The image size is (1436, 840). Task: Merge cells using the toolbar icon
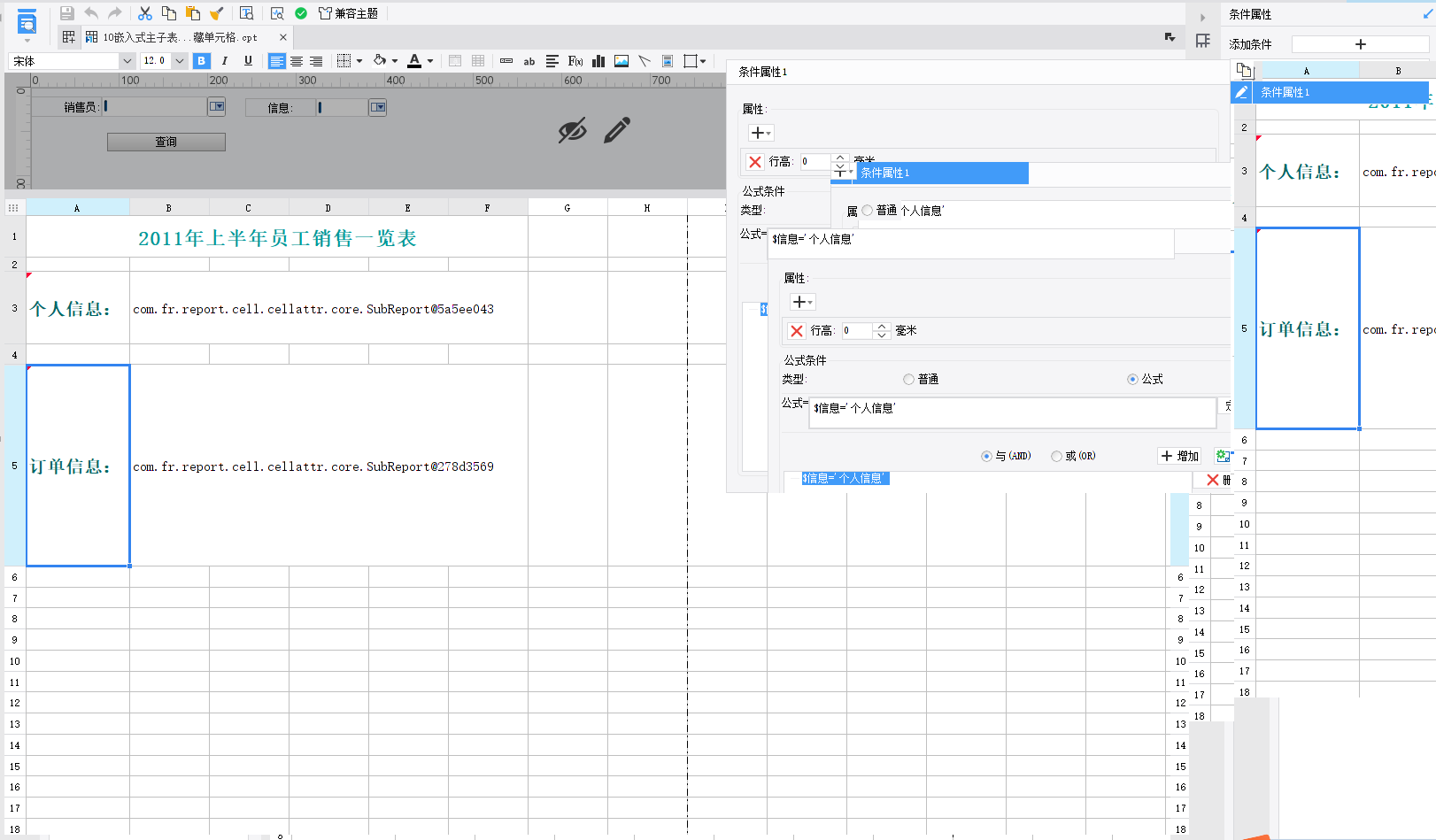455,61
